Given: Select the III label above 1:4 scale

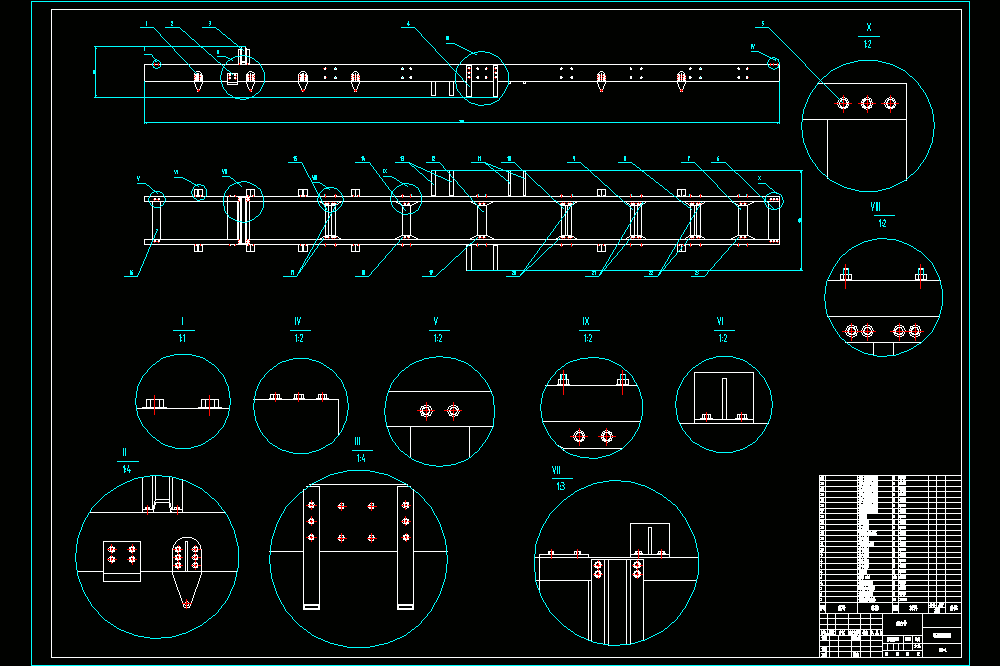Looking at the screenshot, I should 357,441.
